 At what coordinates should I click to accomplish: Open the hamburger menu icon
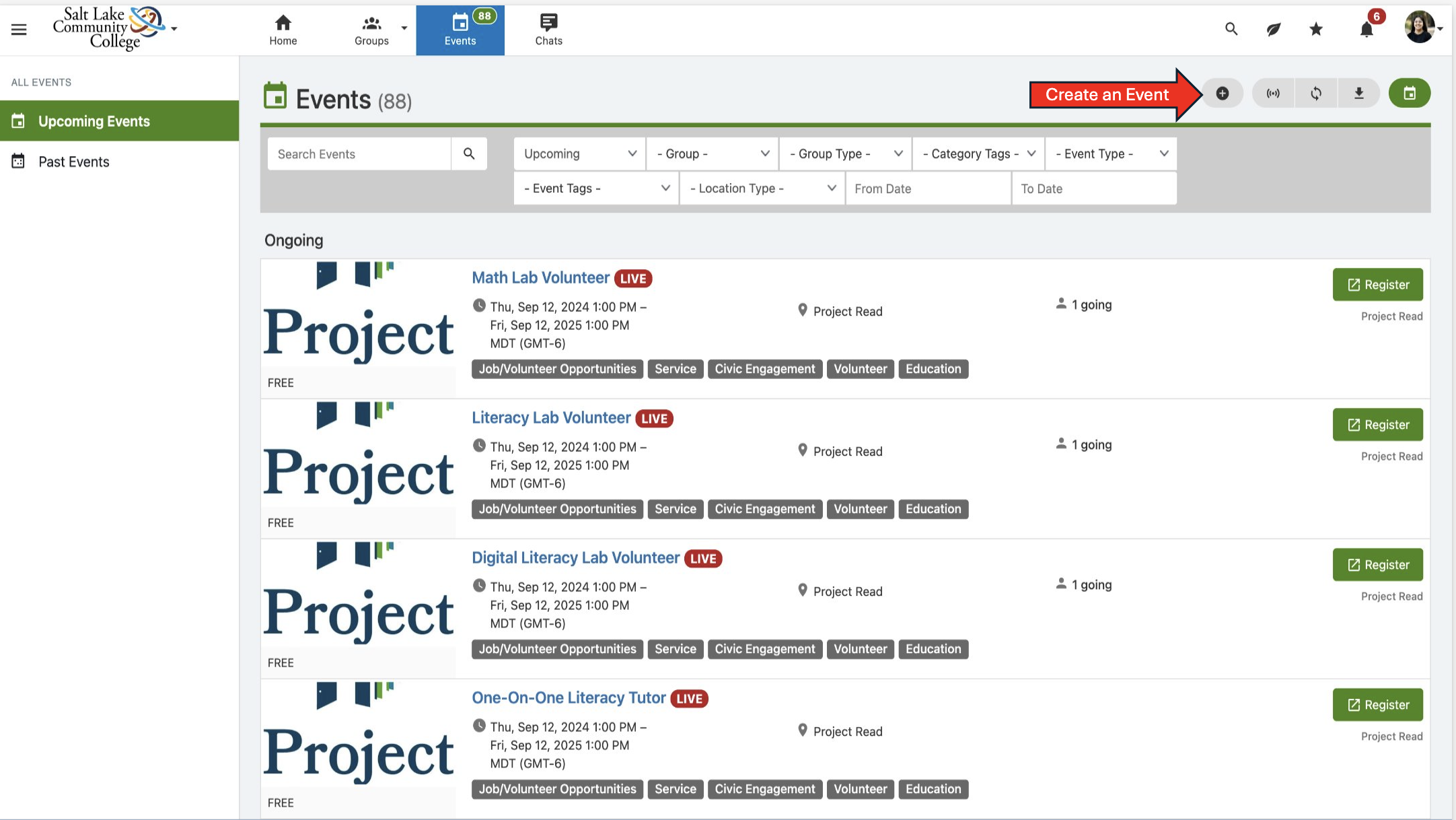tap(19, 29)
